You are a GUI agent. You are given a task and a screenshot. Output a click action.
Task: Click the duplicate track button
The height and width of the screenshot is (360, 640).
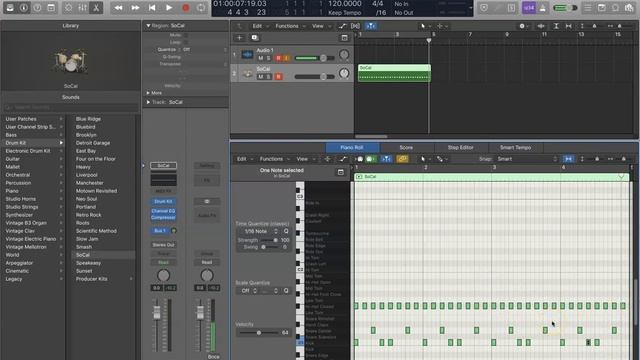[x=255, y=38]
